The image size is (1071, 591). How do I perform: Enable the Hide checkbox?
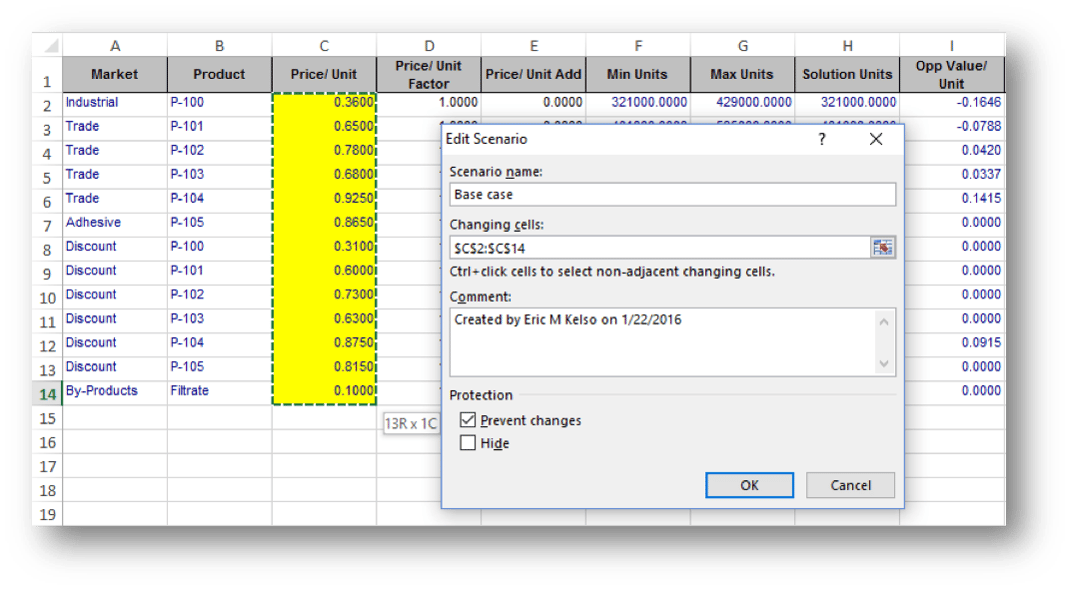(x=468, y=443)
